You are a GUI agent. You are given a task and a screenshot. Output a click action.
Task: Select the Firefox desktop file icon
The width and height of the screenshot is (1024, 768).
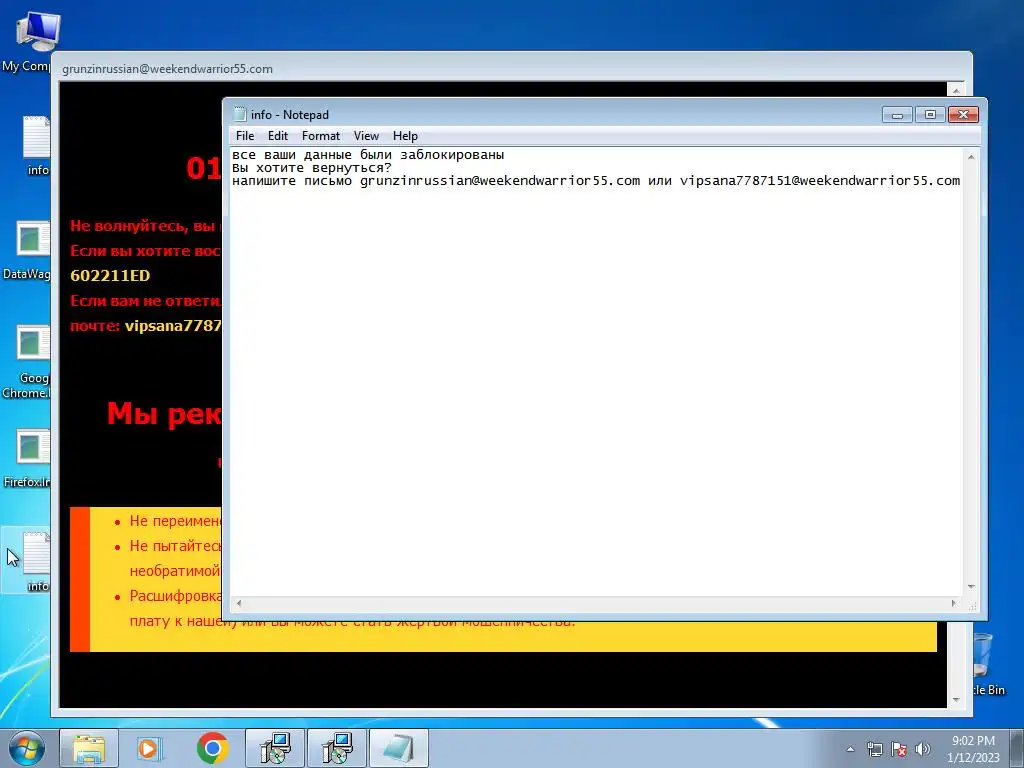(x=26, y=458)
